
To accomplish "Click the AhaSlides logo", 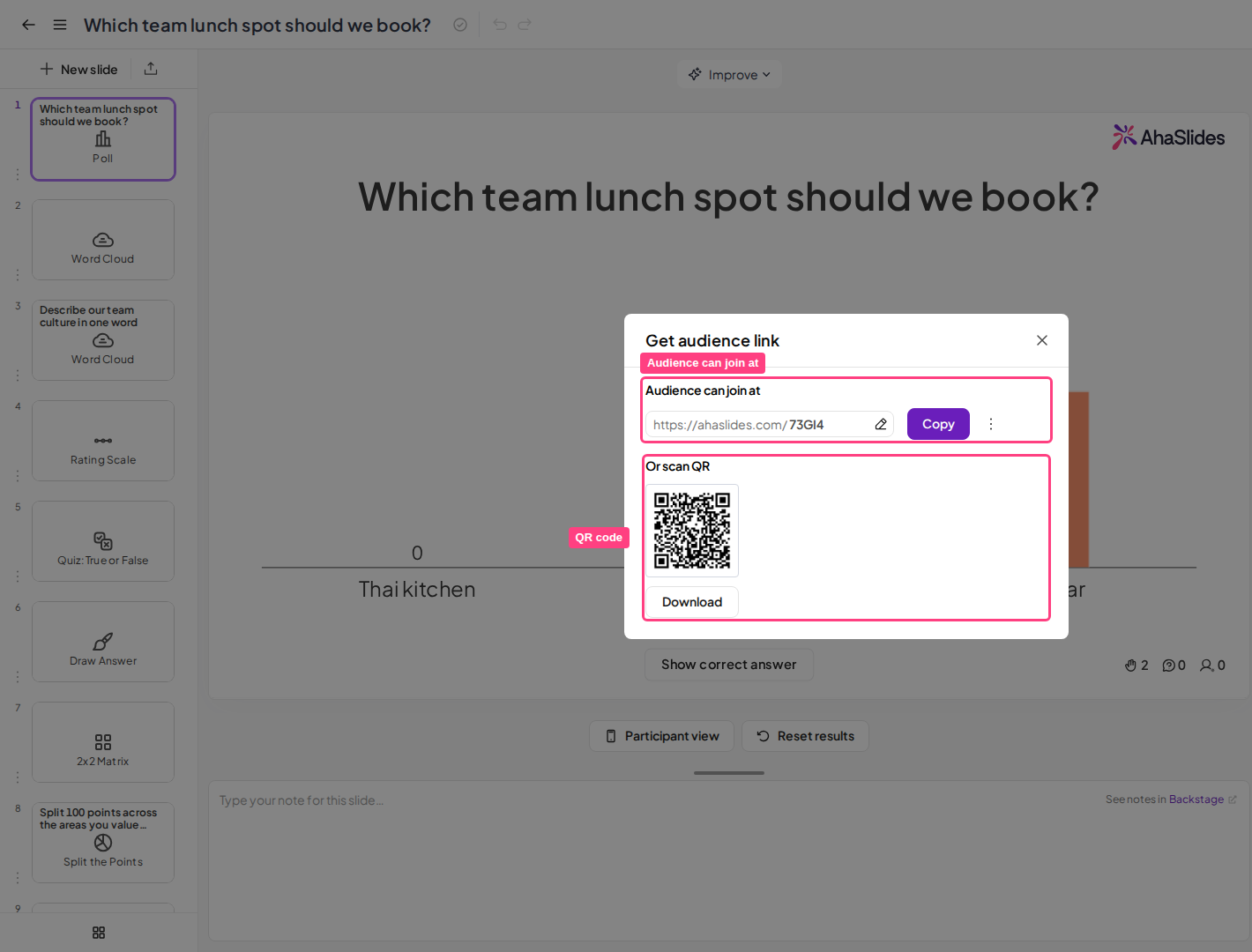I will (x=1168, y=137).
